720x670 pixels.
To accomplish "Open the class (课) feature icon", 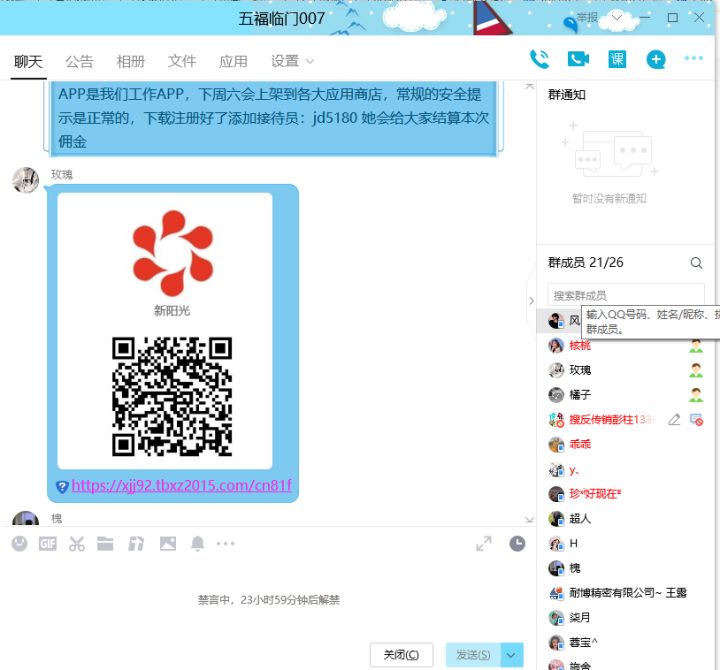I will pos(617,59).
